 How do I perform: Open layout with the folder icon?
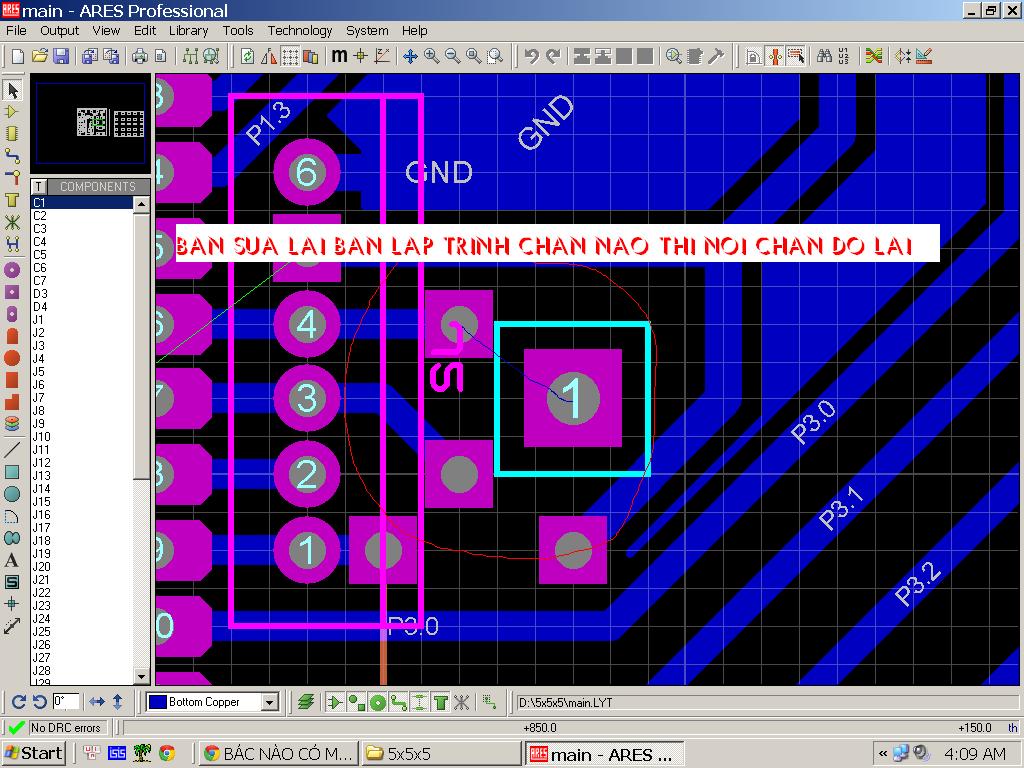tap(39, 57)
